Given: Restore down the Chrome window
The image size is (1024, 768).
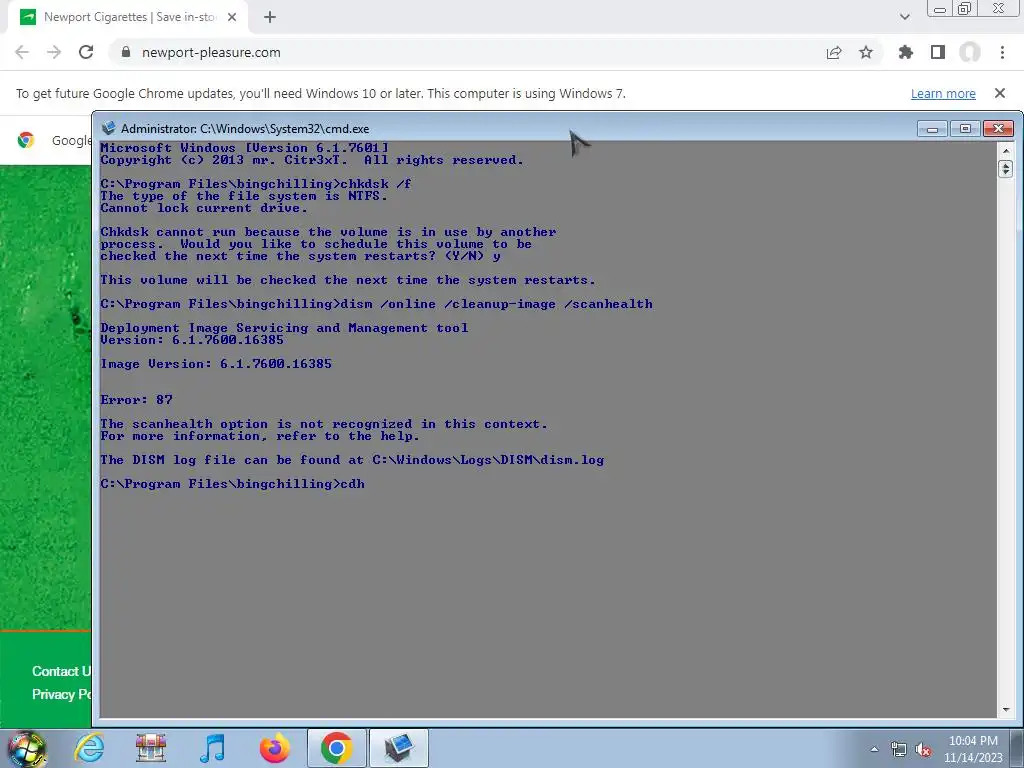Looking at the screenshot, I should click(x=965, y=8).
